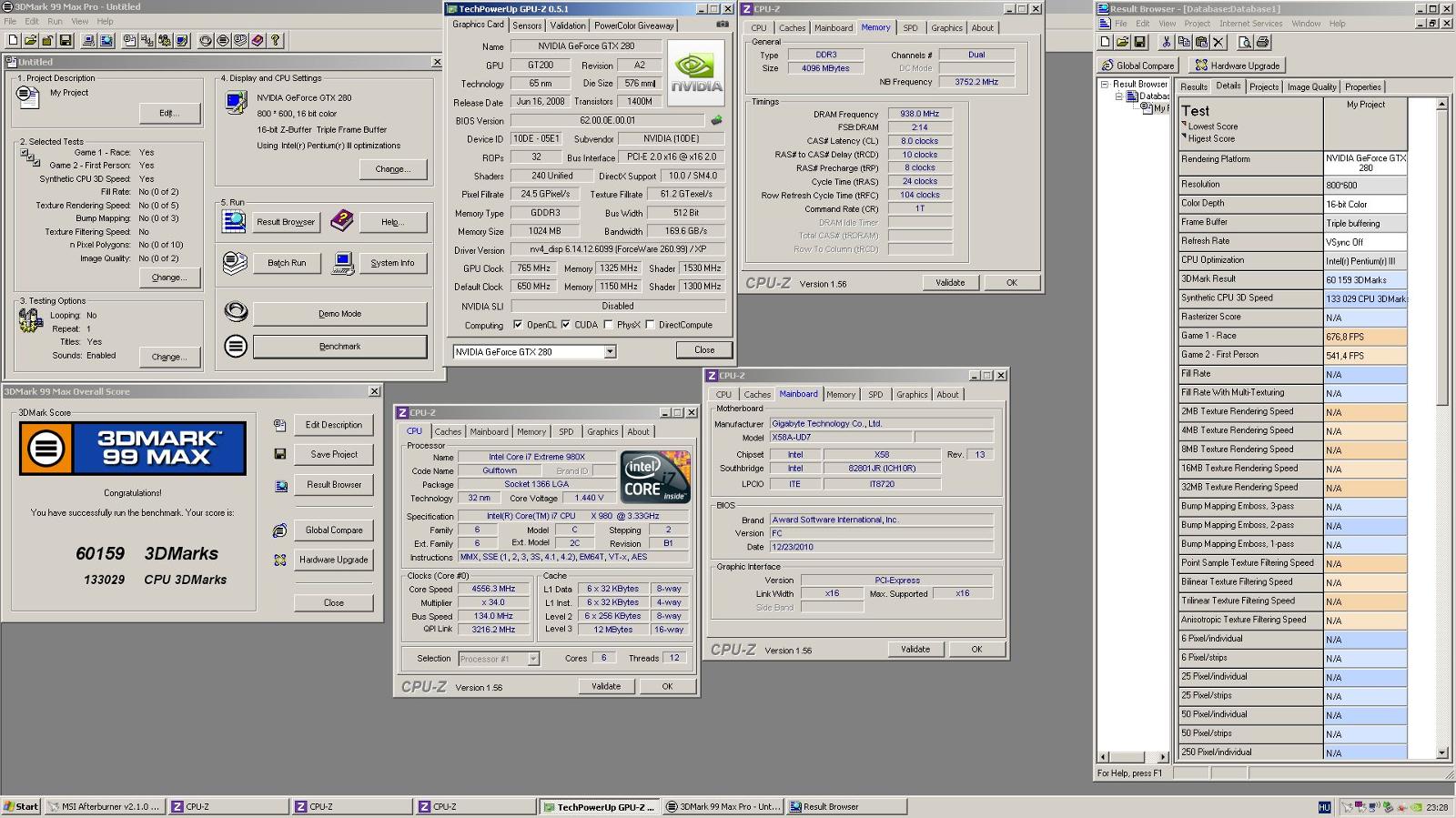Click Change... under Testing Options
1456x818 pixels.
click(169, 357)
